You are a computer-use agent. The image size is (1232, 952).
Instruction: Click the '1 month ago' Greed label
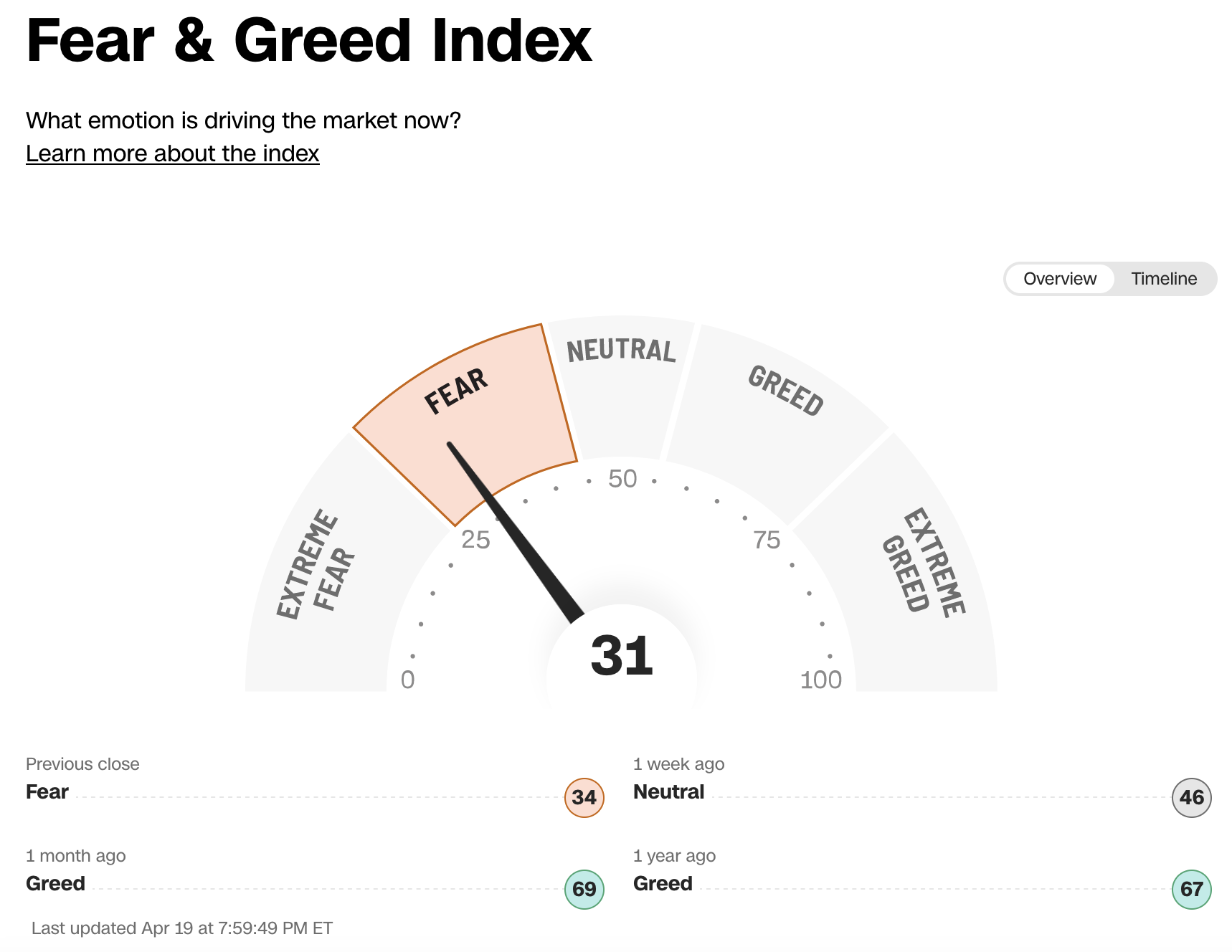55,883
